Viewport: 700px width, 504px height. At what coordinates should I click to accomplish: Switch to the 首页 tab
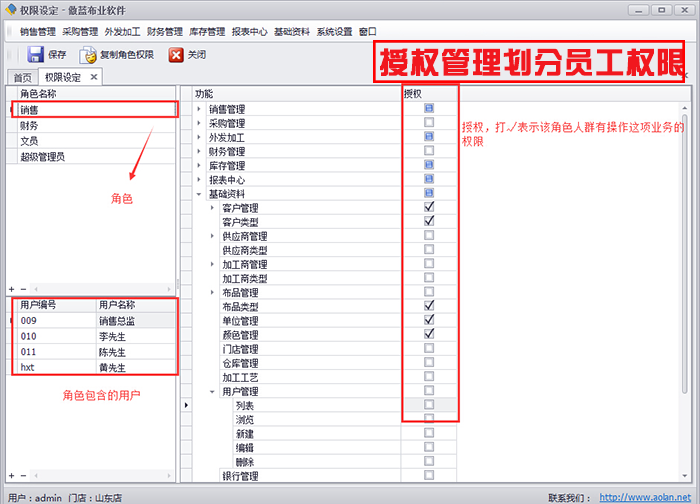click(x=22, y=77)
